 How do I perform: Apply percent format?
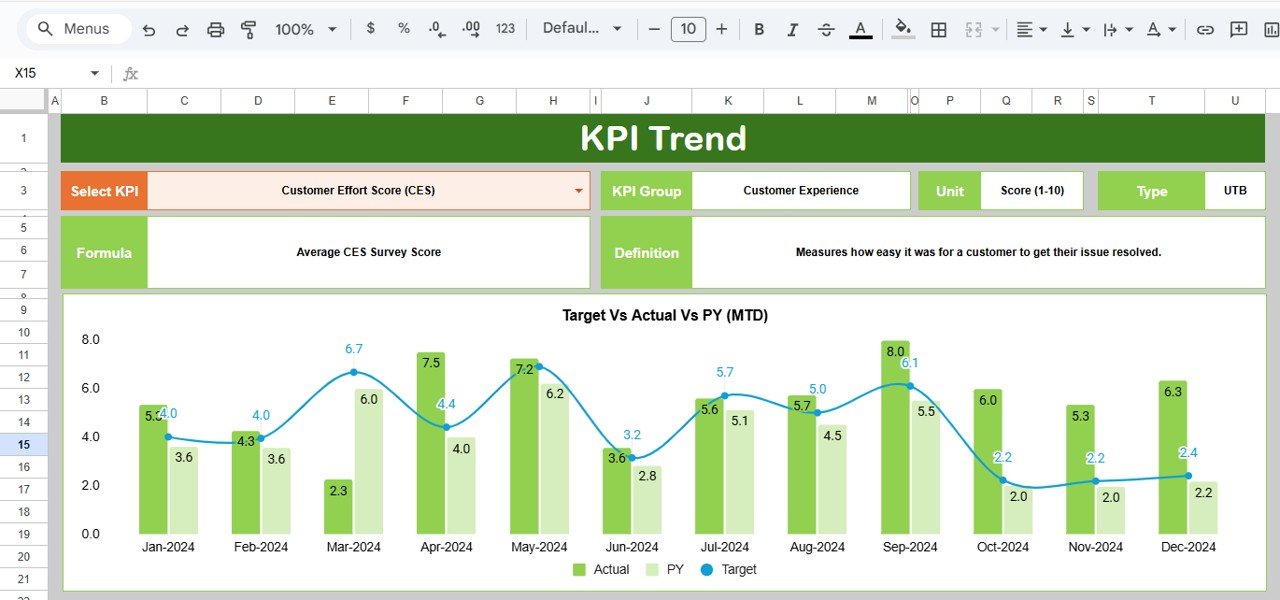coord(403,29)
